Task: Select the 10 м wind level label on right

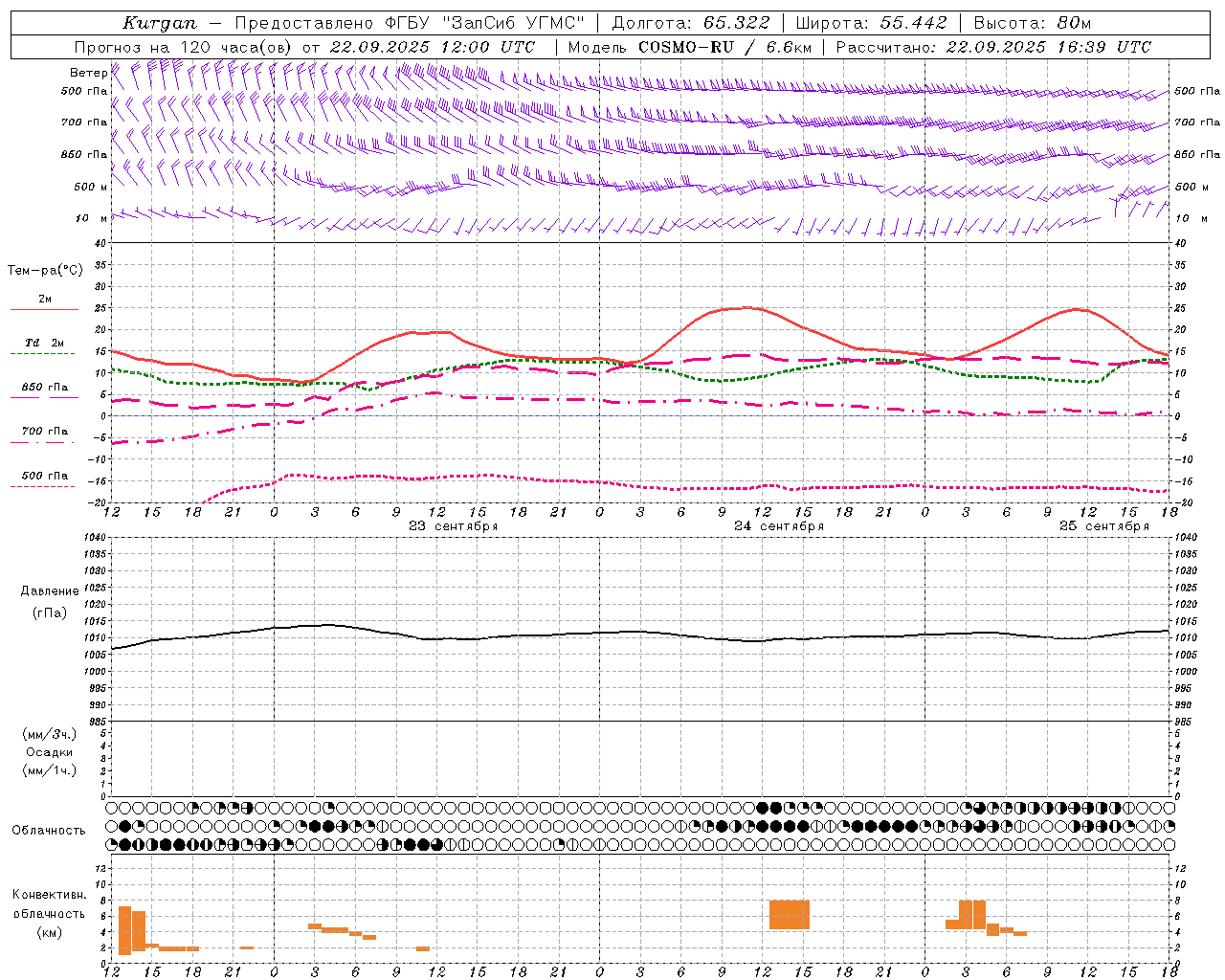Action: [x=1192, y=218]
